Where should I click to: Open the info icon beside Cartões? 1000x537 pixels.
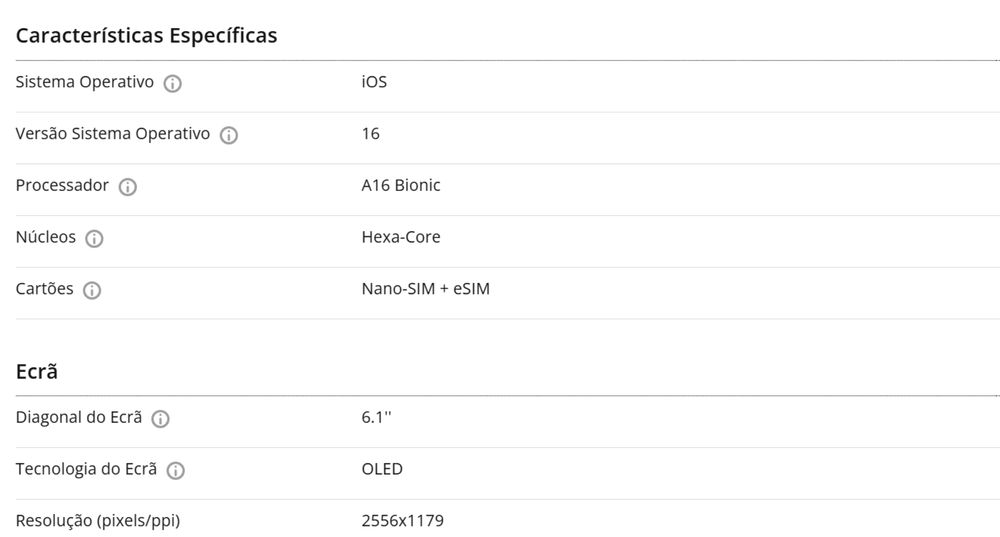(92, 291)
